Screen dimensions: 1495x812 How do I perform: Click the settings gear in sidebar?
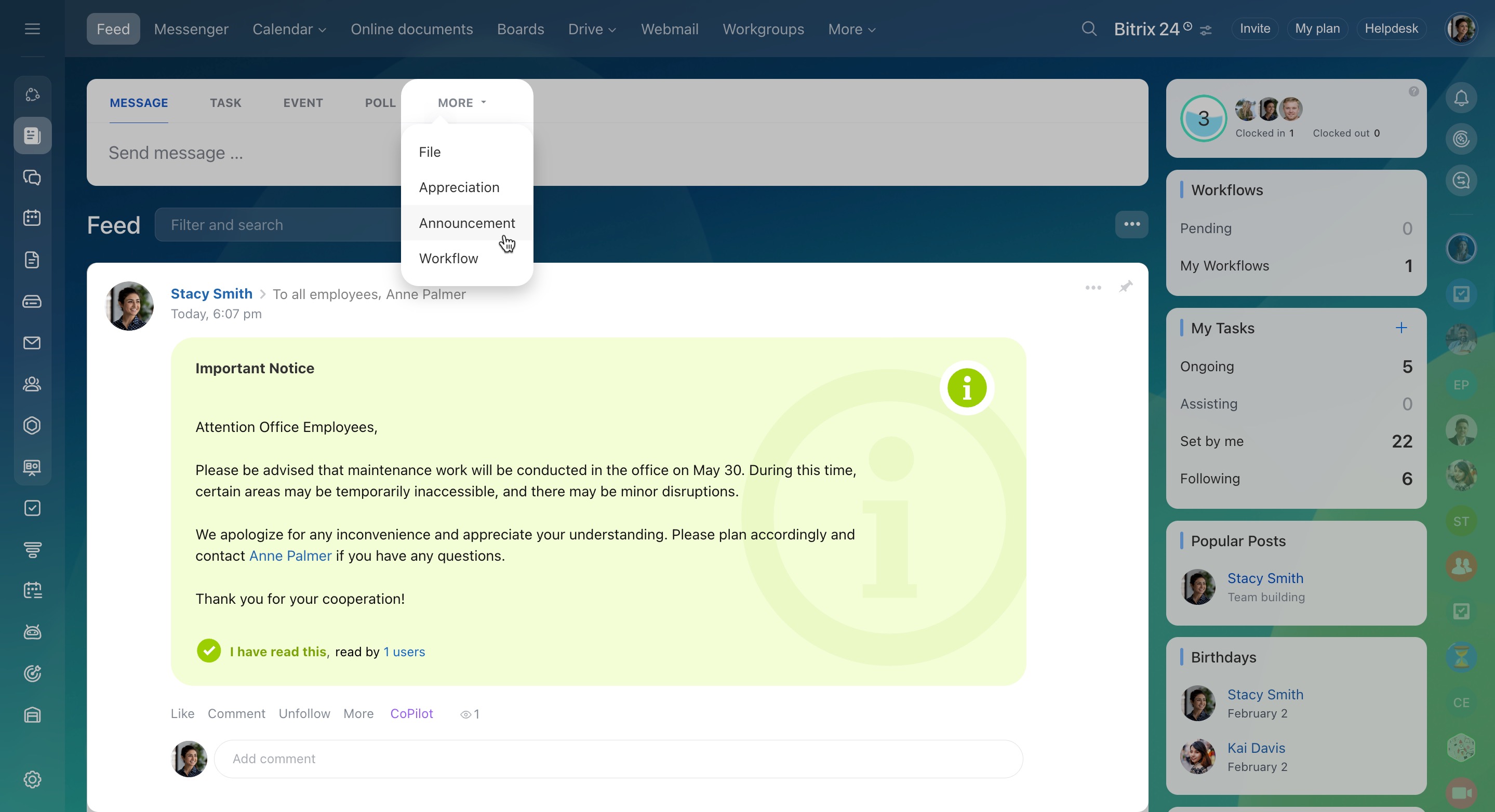tap(32, 779)
